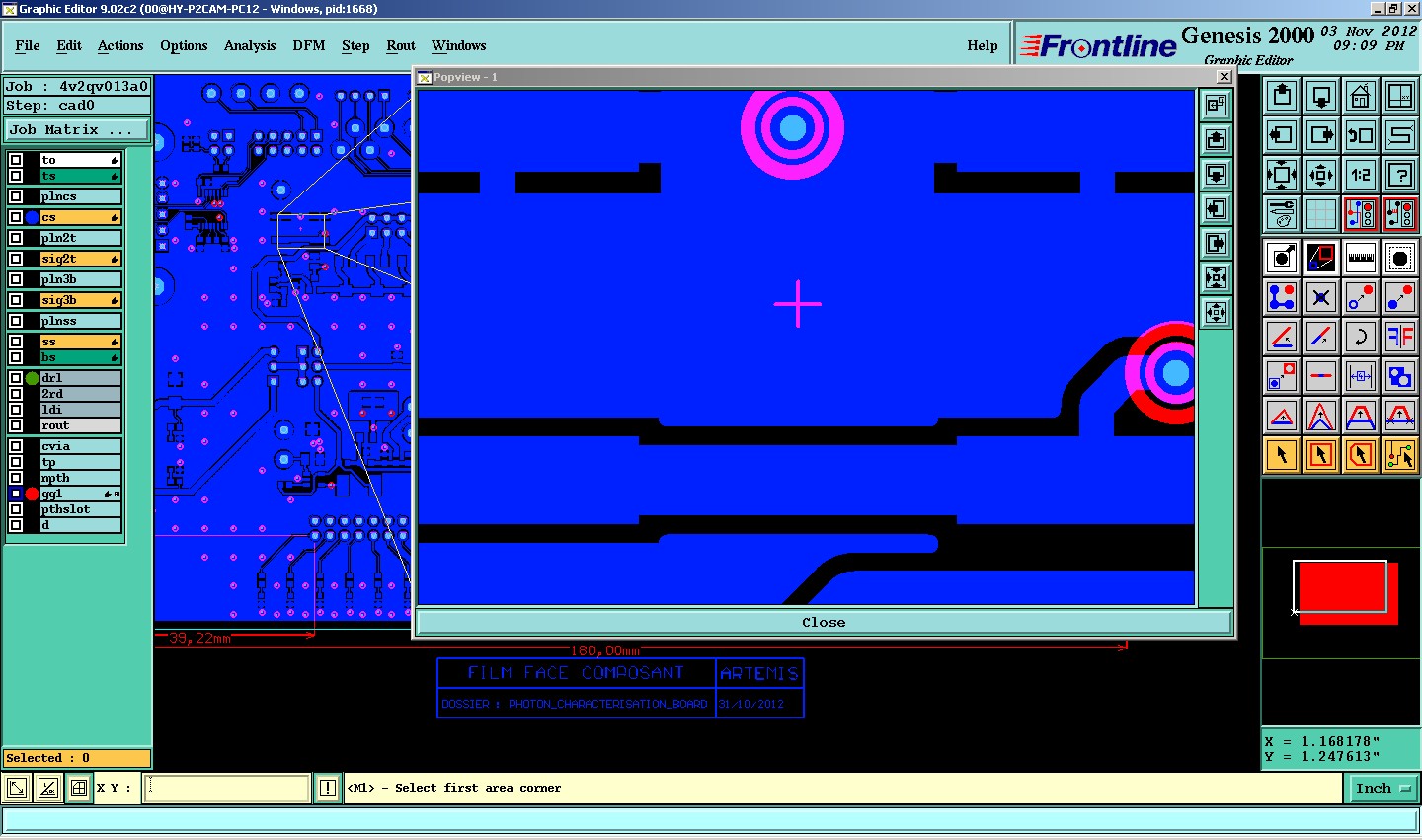Select the plain arrow selection tool
Image resolution: width=1422 pixels, height=840 pixels.
(x=1282, y=455)
